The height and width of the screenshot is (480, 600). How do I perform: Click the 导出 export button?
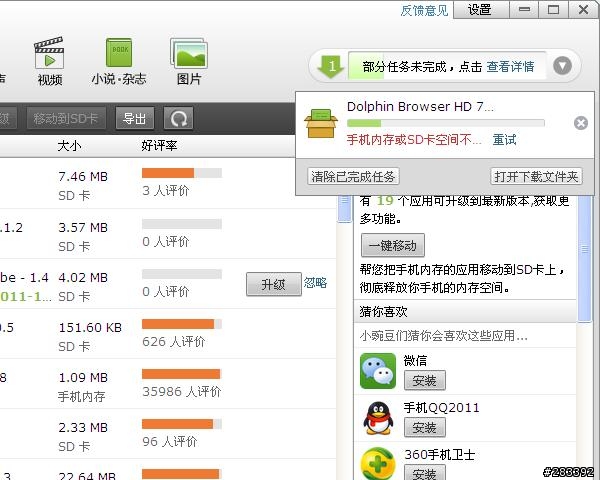tap(135, 119)
